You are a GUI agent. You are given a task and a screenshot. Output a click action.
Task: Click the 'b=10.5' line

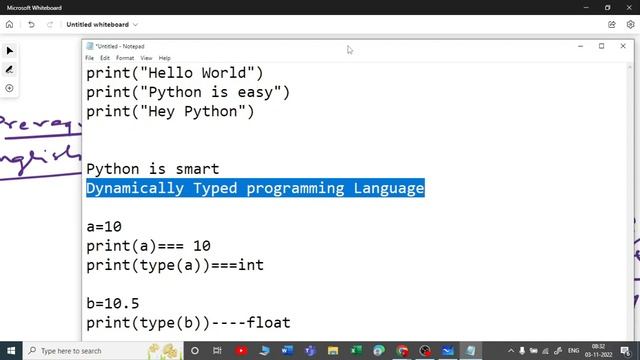pyautogui.click(x=113, y=303)
